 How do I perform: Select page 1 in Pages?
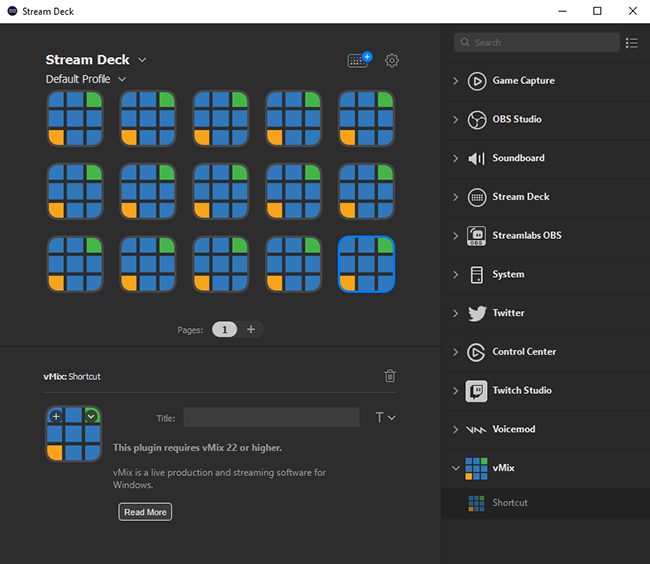pos(224,329)
